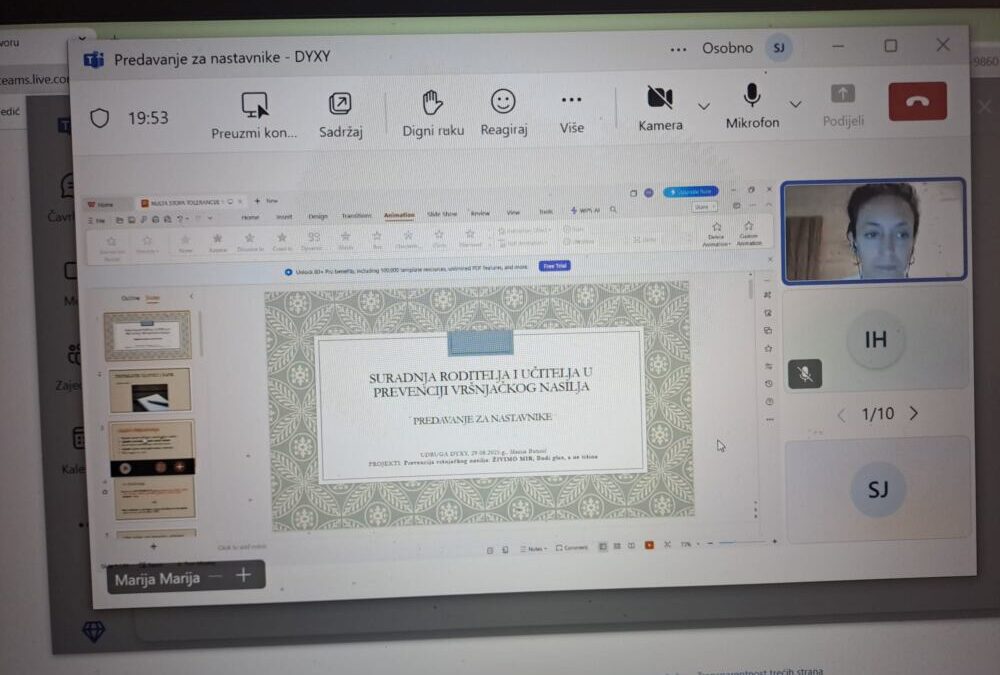Viewport: 1000px width, 675px height.
Task: Select the IH participant tile
Action: click(876, 341)
